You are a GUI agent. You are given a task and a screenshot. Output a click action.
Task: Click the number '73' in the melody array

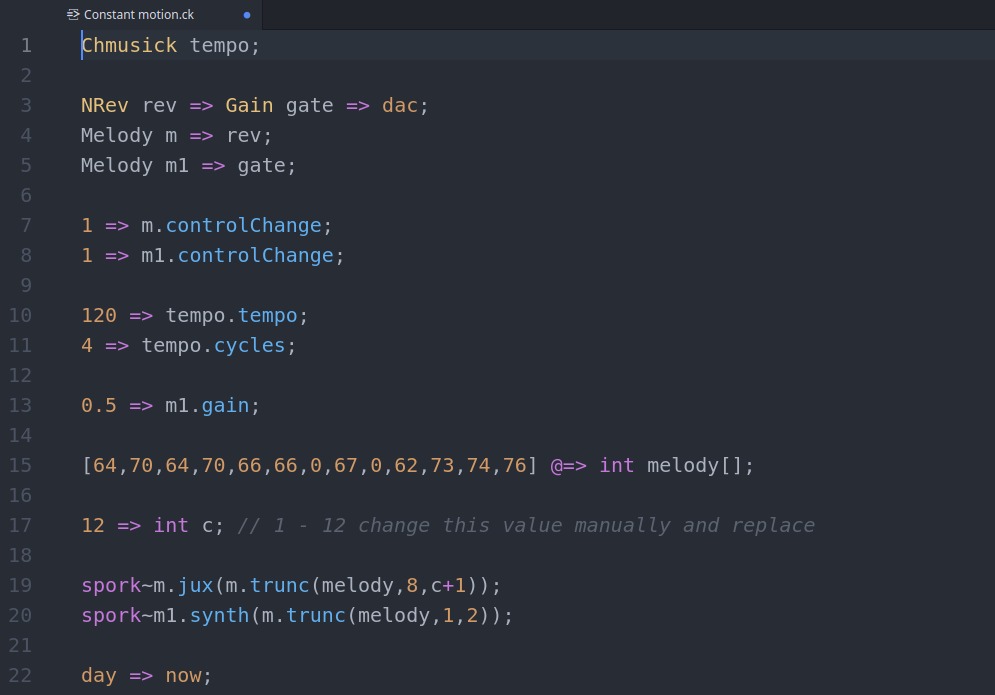pos(442,466)
